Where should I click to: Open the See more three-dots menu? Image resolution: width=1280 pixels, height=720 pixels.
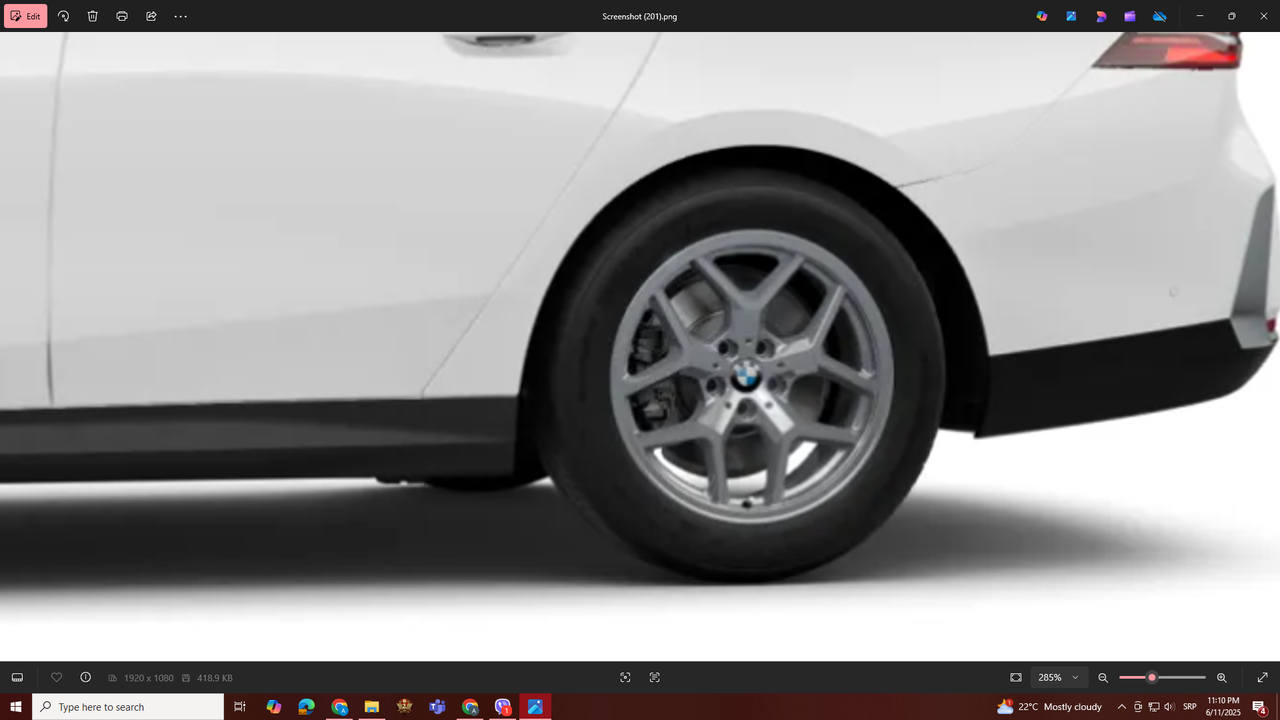pos(180,16)
